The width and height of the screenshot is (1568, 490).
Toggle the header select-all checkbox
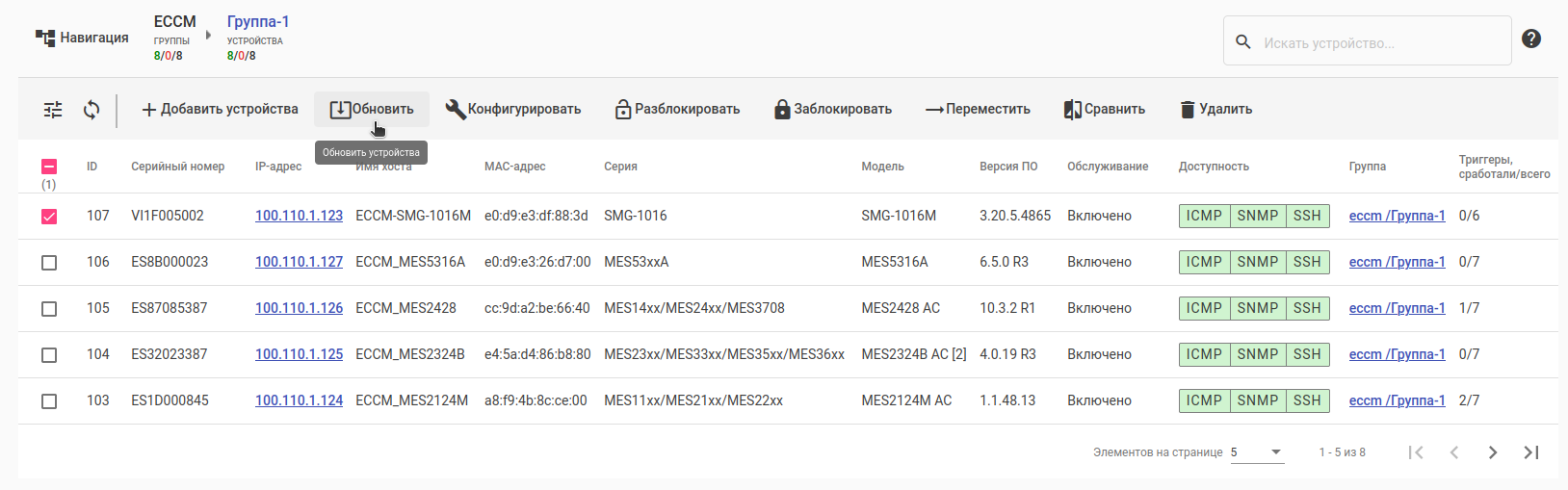(x=49, y=167)
